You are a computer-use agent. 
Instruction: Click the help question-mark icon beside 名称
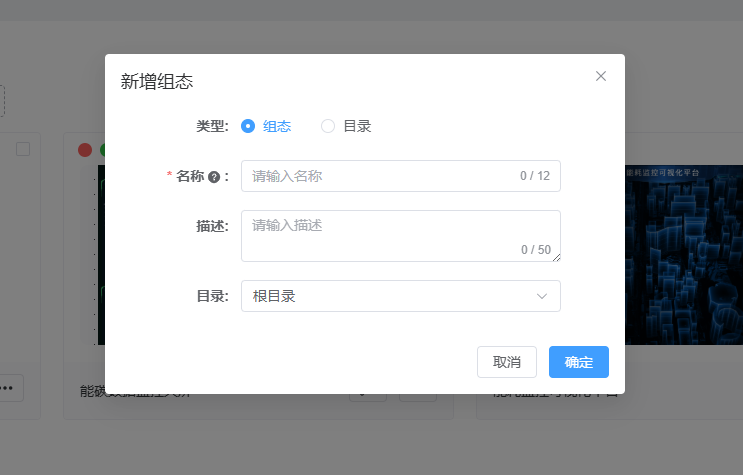tap(214, 177)
